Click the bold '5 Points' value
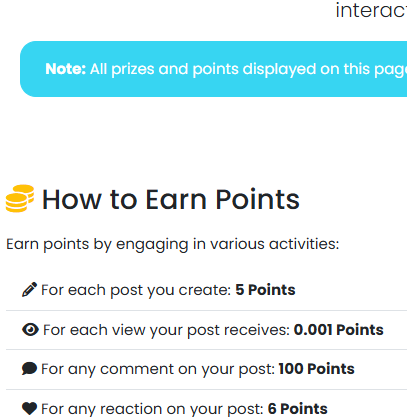 [x=265, y=290]
